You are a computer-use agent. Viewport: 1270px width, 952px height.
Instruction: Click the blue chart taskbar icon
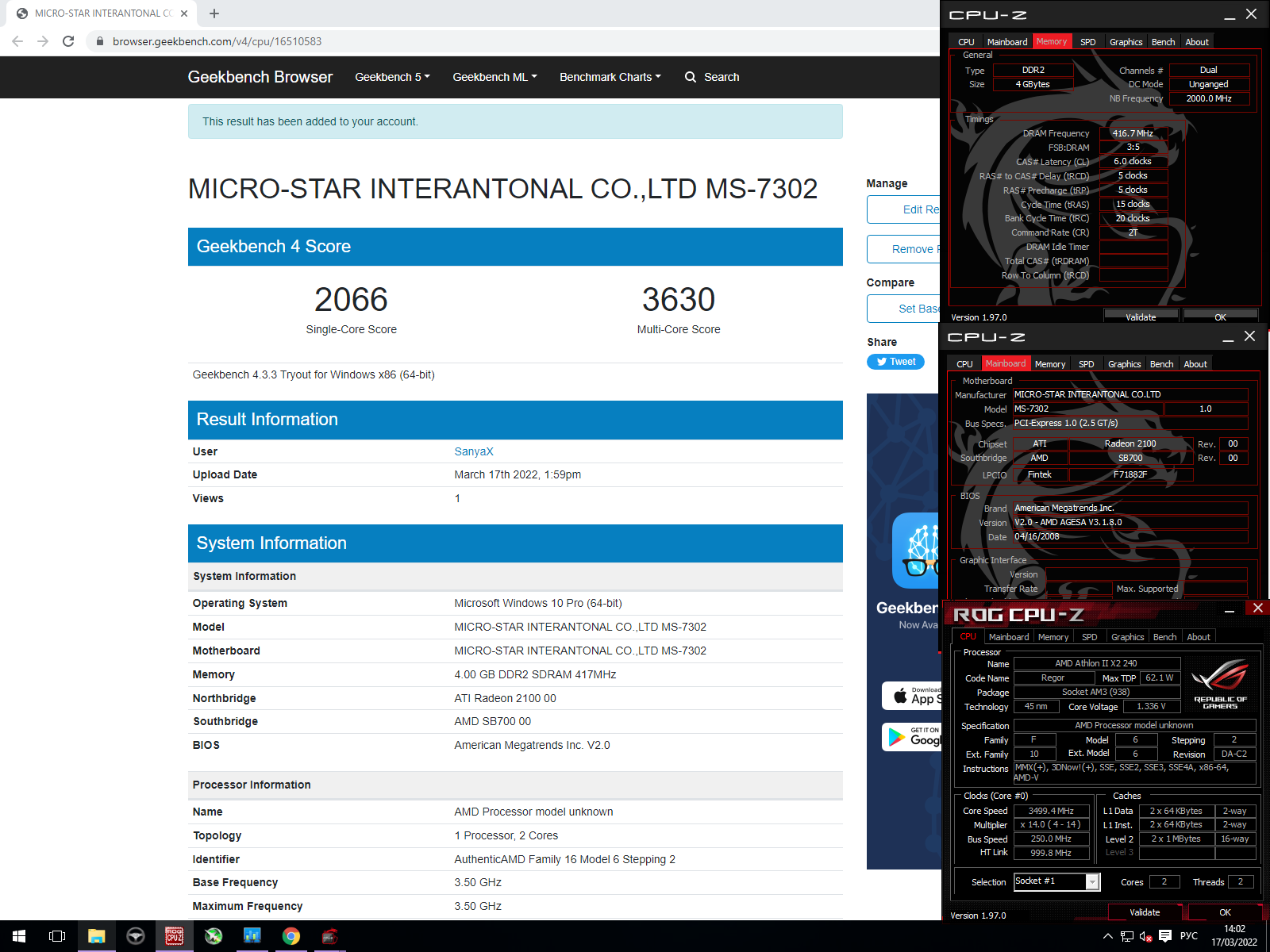click(x=252, y=936)
